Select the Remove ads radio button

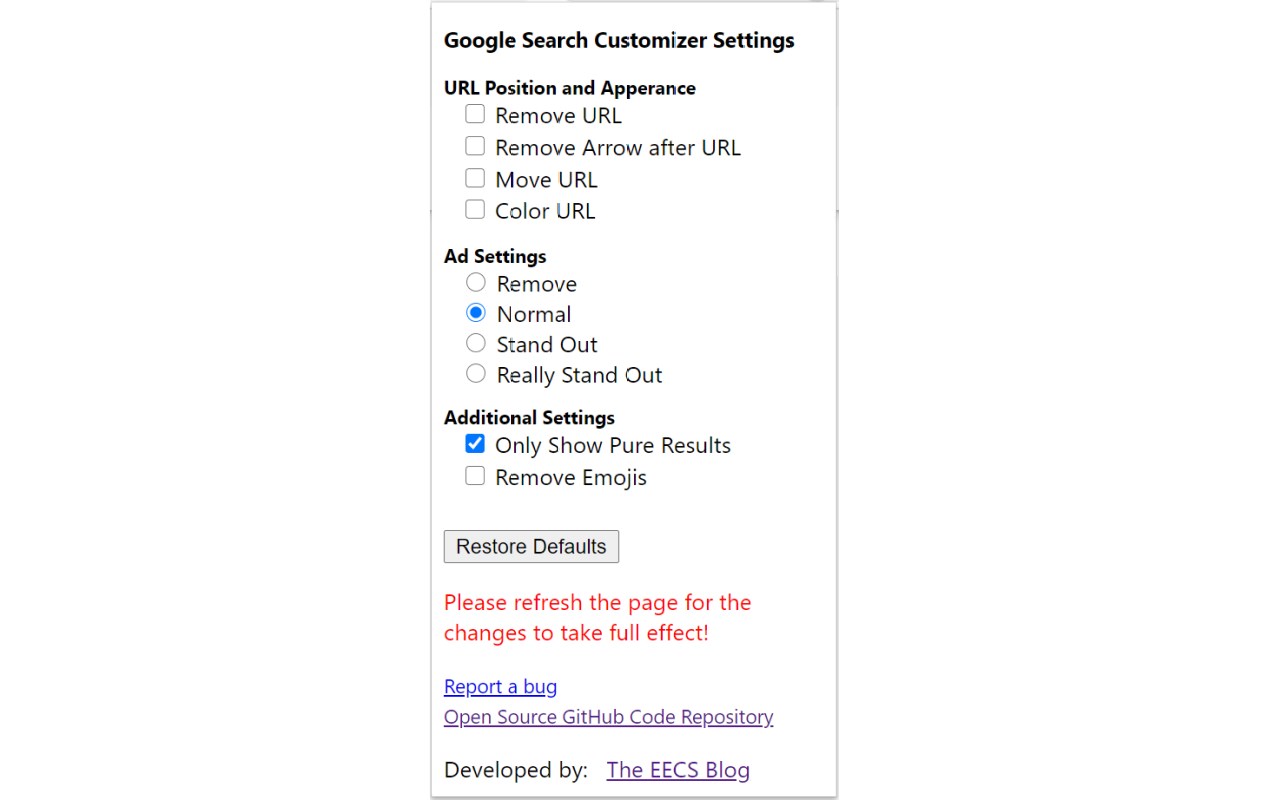click(x=476, y=283)
